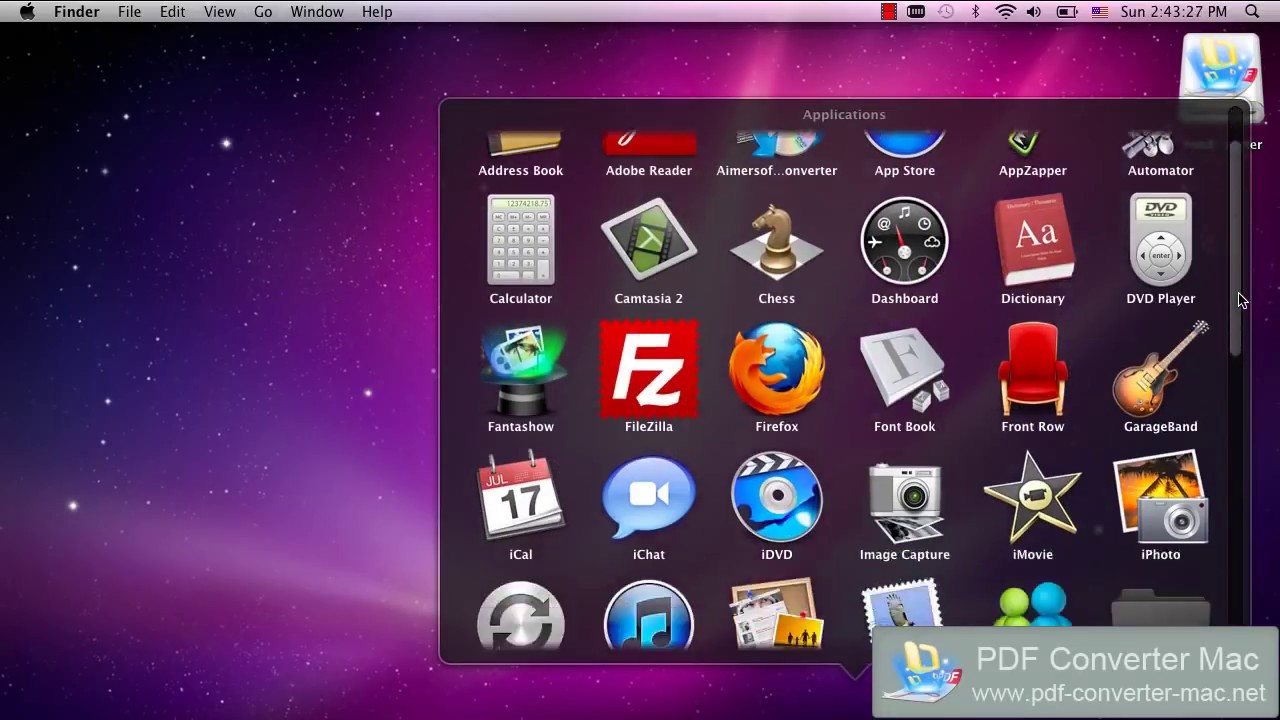Open iMovie
Image resolution: width=1280 pixels, height=720 pixels.
pos(1033,497)
